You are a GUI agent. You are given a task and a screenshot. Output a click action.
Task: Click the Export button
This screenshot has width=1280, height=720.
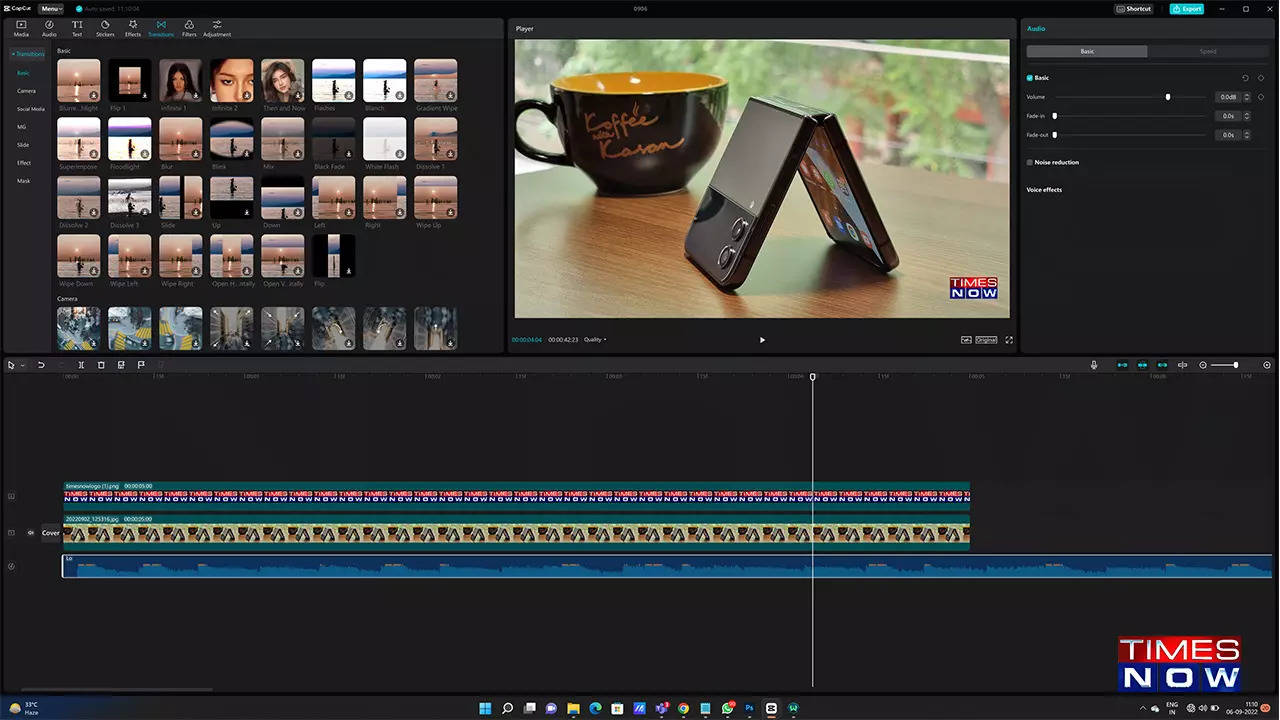pyautogui.click(x=1187, y=9)
